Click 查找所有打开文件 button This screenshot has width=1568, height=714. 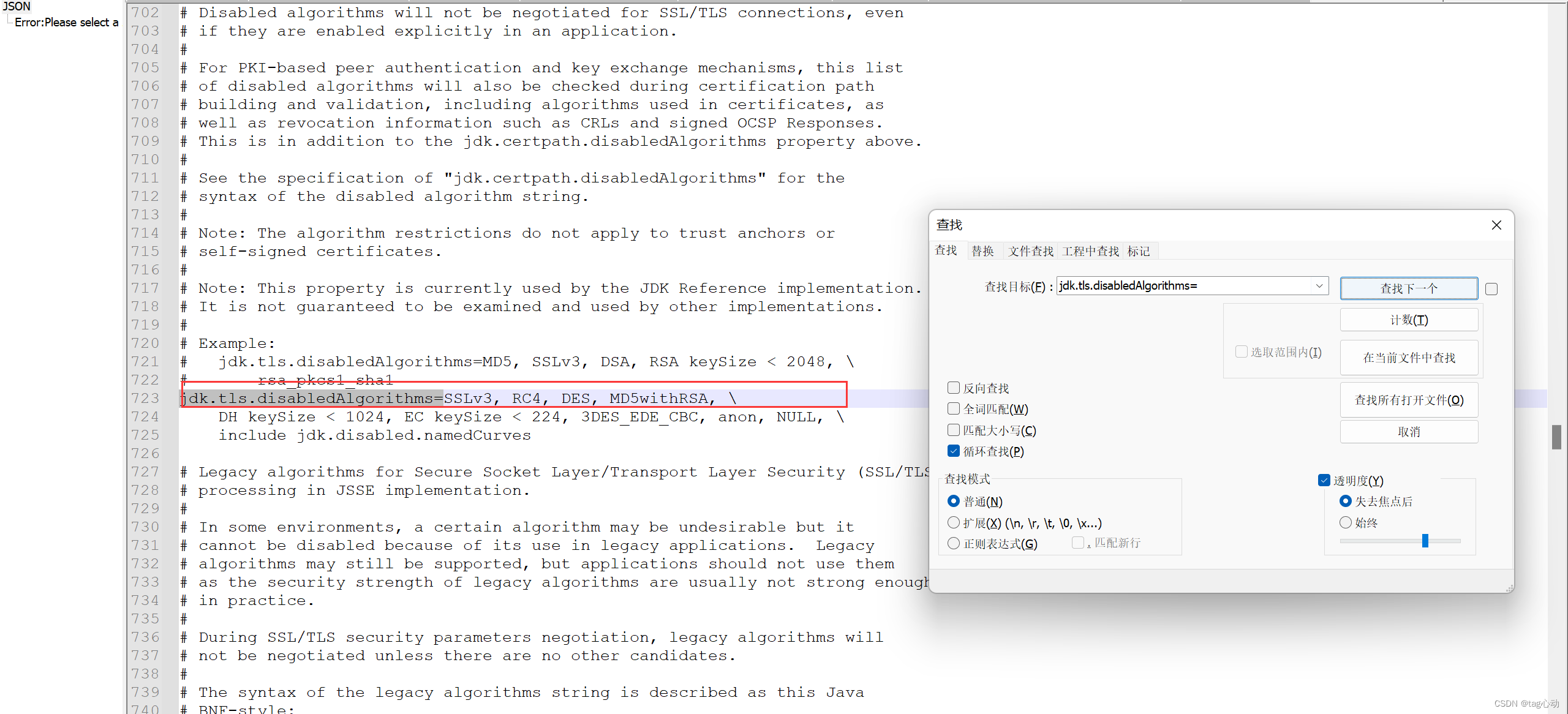[1408, 400]
